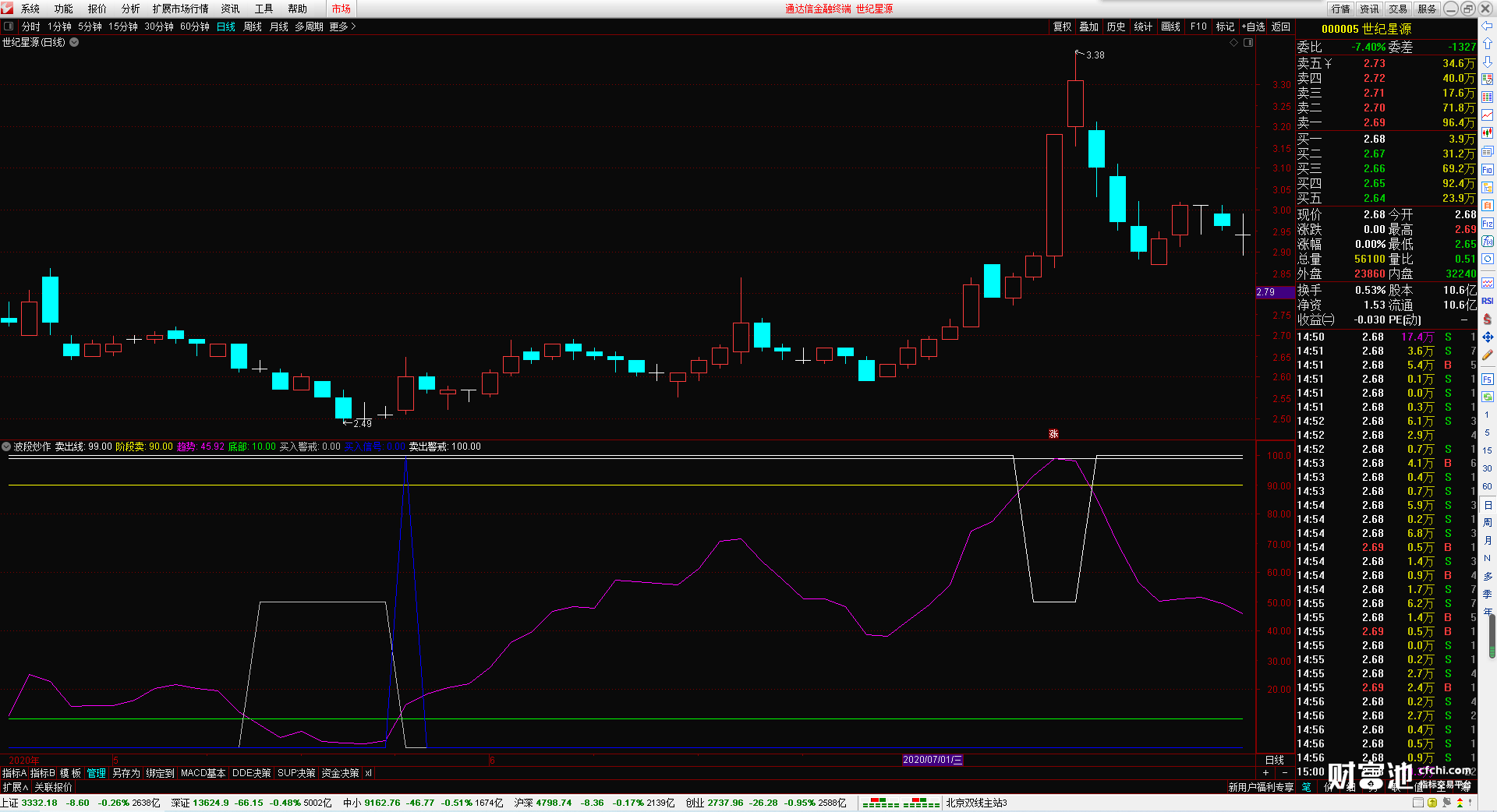Click the plus zoom button by 日线

(1265, 772)
